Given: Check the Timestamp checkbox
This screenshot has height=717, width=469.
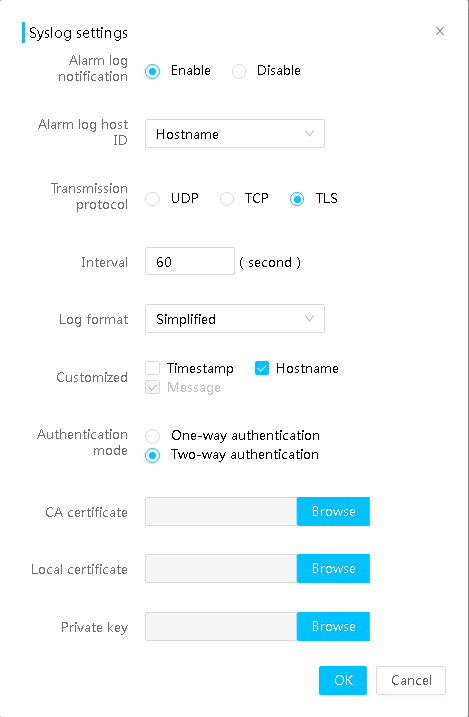Looking at the screenshot, I should (153, 368).
